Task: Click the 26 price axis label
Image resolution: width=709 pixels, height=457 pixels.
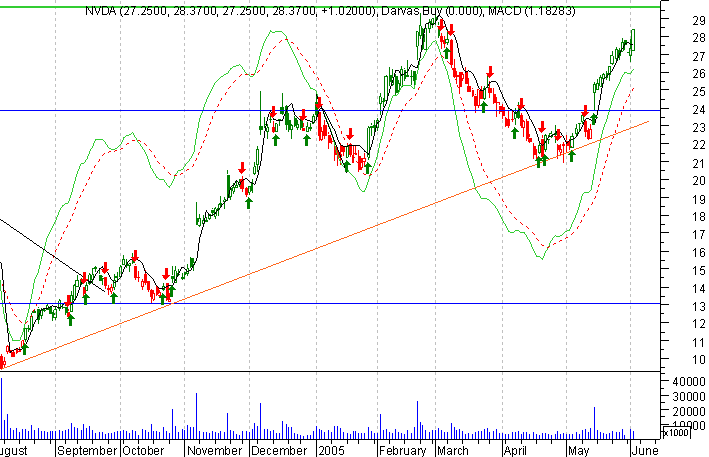Action: pyautogui.click(x=699, y=74)
